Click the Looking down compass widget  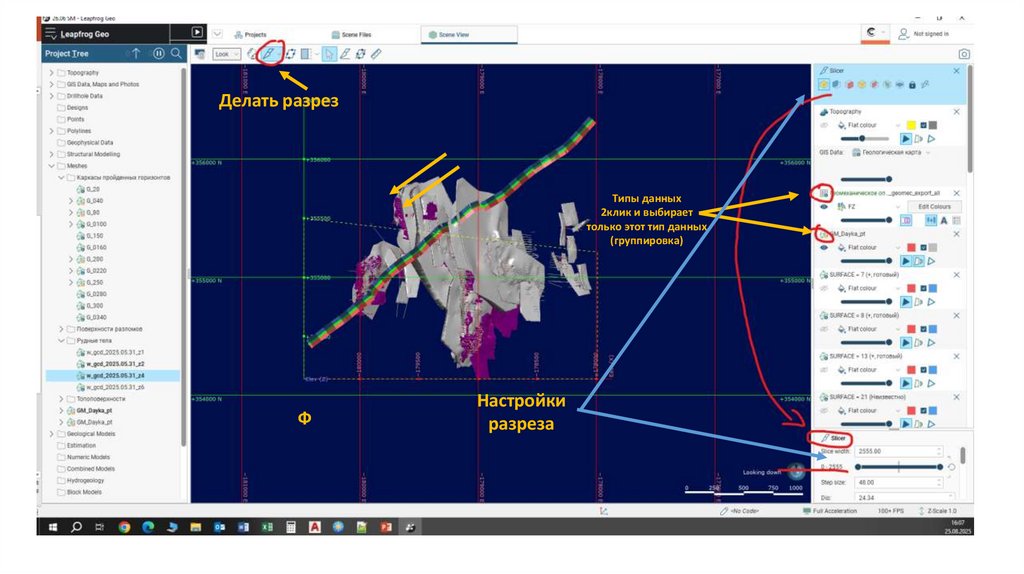(x=796, y=470)
